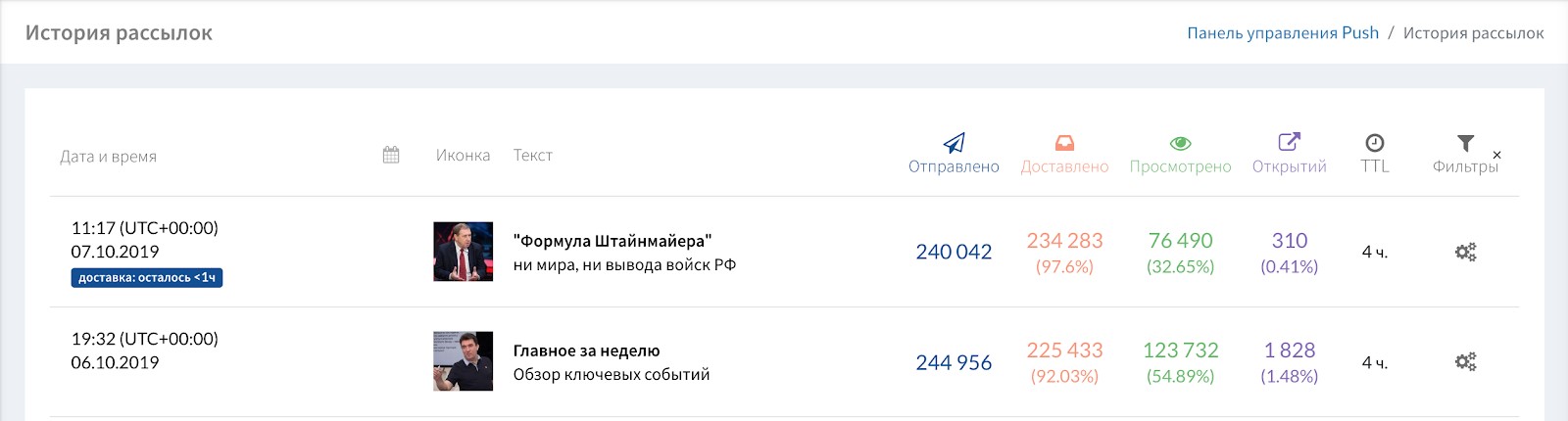Click the purple Открытий external-link icon
Screen dimensions: 1568x421
coord(1290,142)
